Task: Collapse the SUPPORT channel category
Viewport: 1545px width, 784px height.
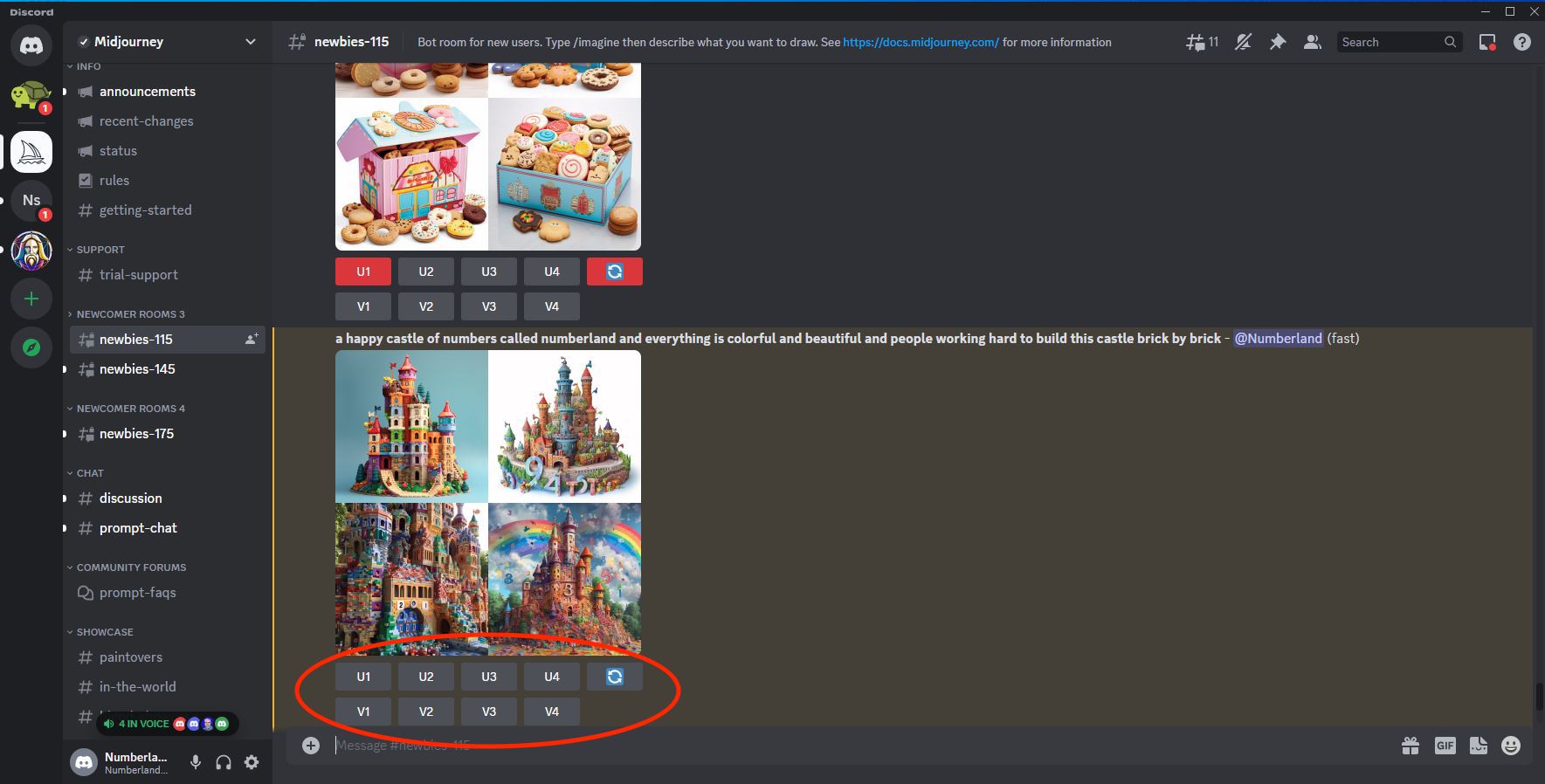Action: point(100,250)
